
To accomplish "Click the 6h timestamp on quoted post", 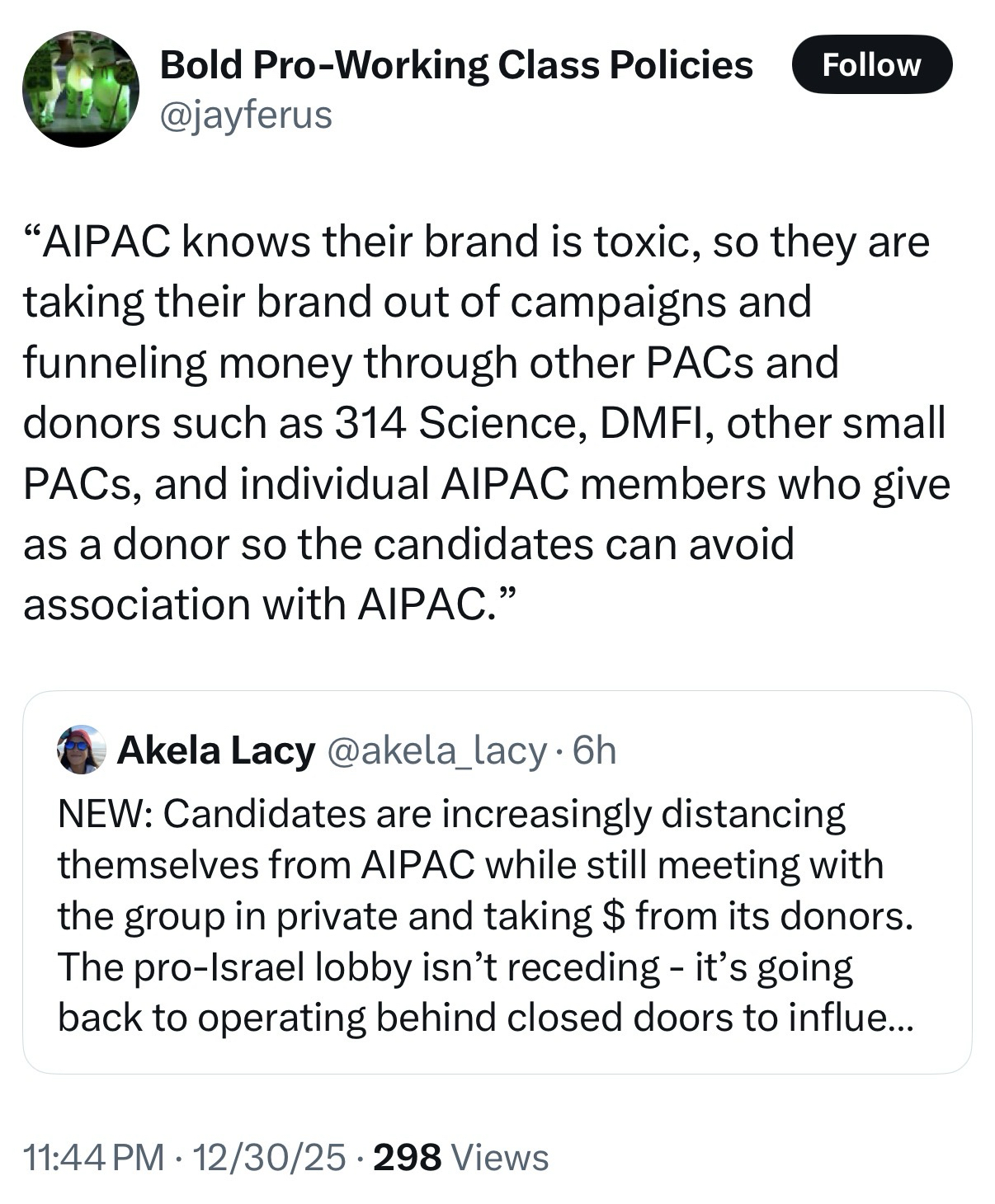I will (x=594, y=750).
